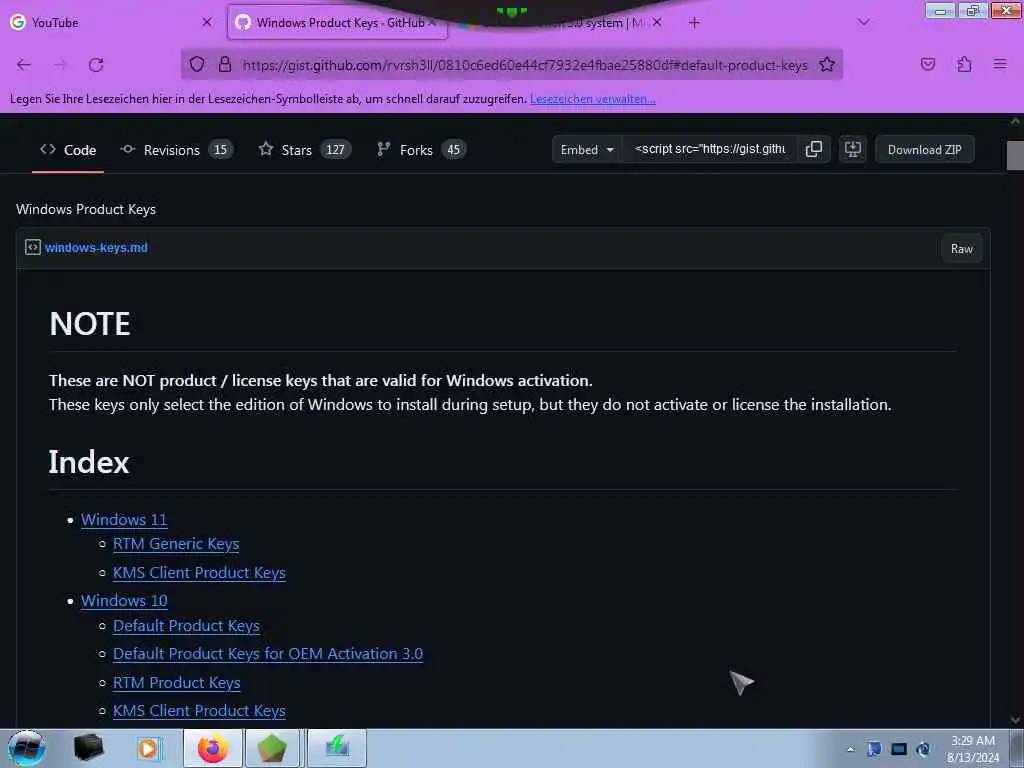Open the Forks tab
Screen dimensions: 1024x768
pos(421,150)
